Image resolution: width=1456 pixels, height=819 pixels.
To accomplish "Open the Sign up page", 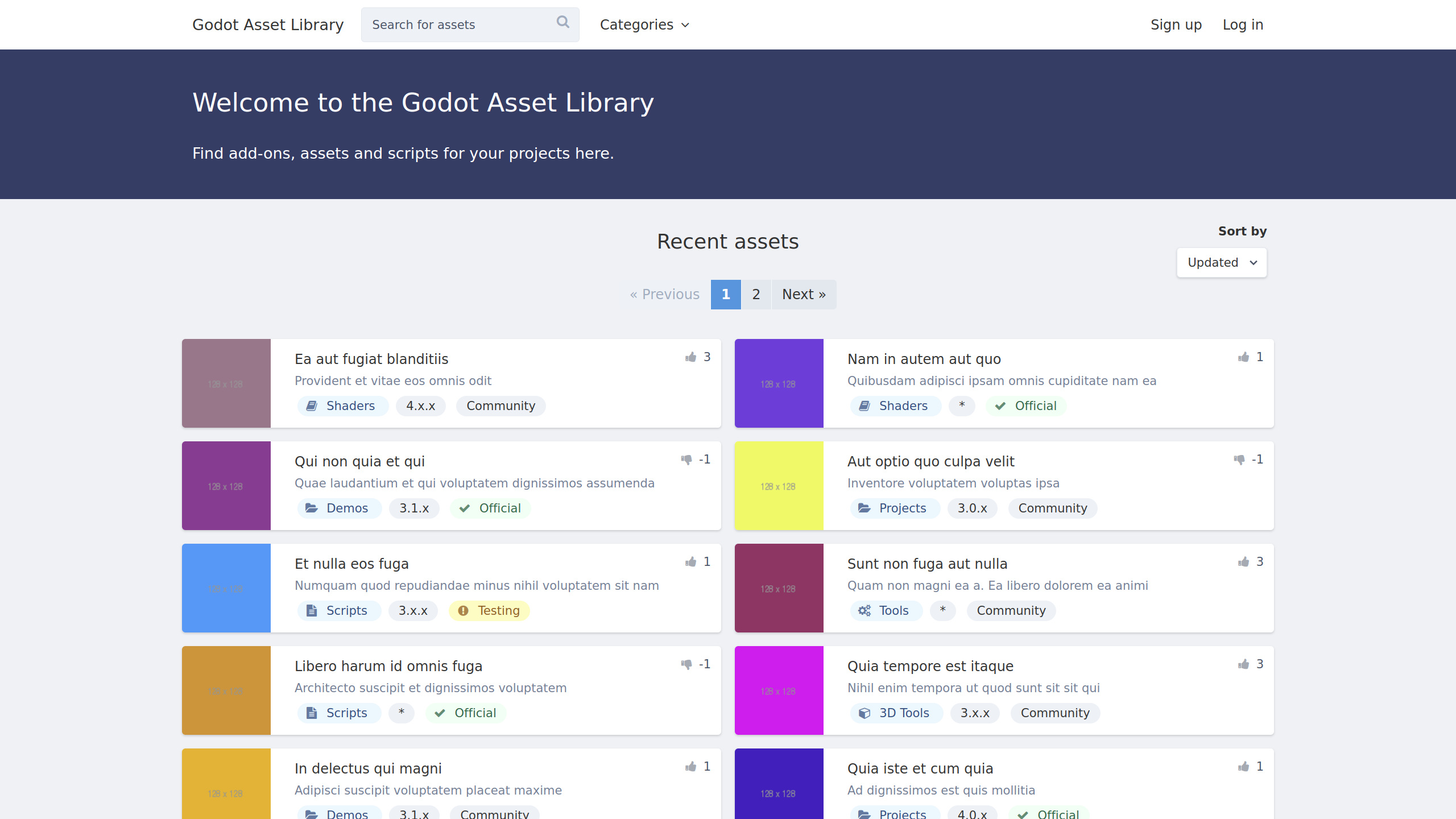I will [x=1176, y=25].
